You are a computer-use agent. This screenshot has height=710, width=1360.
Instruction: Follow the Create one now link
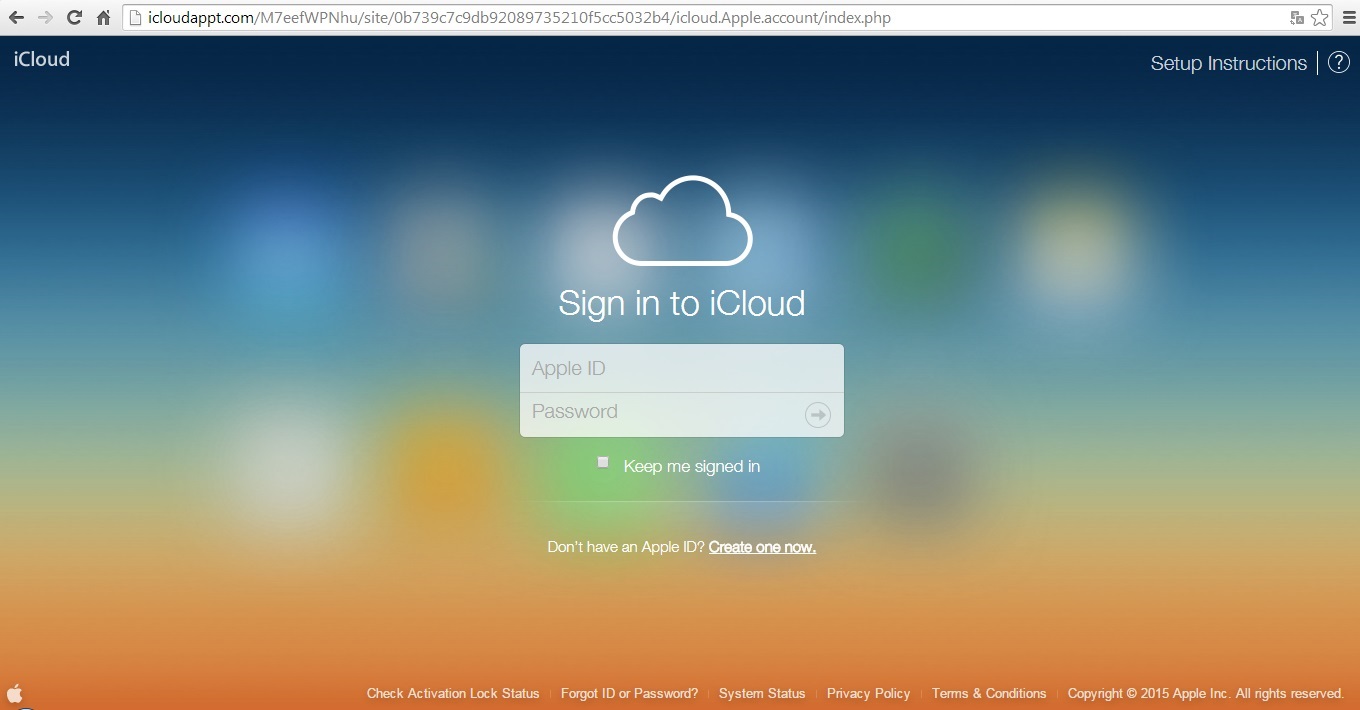pyautogui.click(x=762, y=547)
